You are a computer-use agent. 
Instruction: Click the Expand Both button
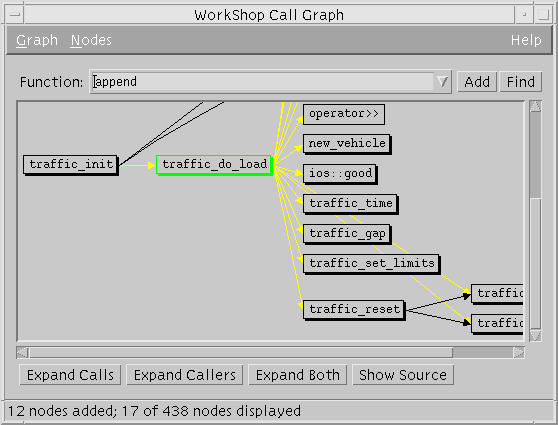pyautogui.click(x=298, y=375)
